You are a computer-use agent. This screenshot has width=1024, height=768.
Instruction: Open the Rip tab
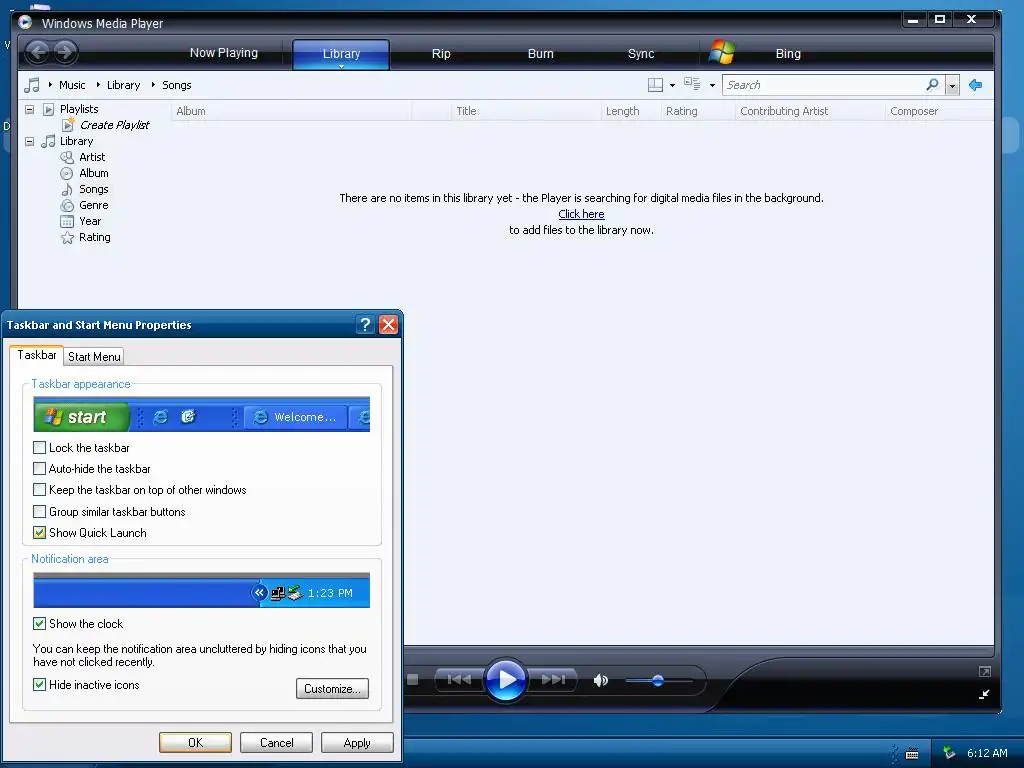pos(441,54)
